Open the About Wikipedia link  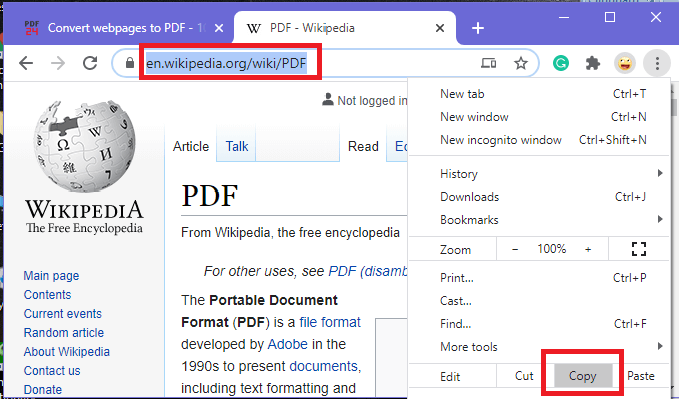coord(67,352)
